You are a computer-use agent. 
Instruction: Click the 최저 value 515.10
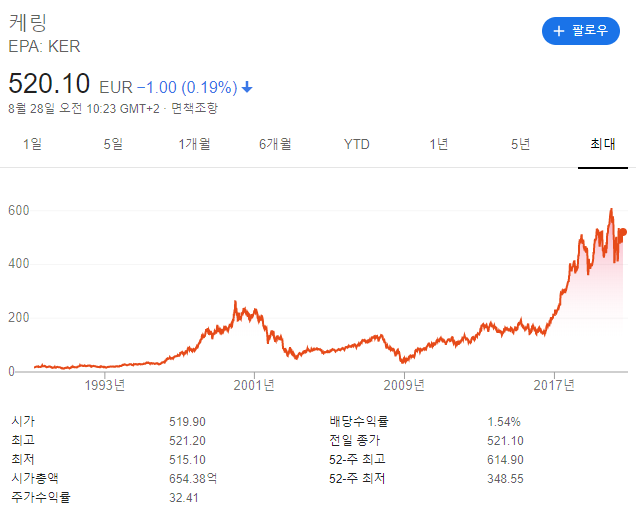187,460
